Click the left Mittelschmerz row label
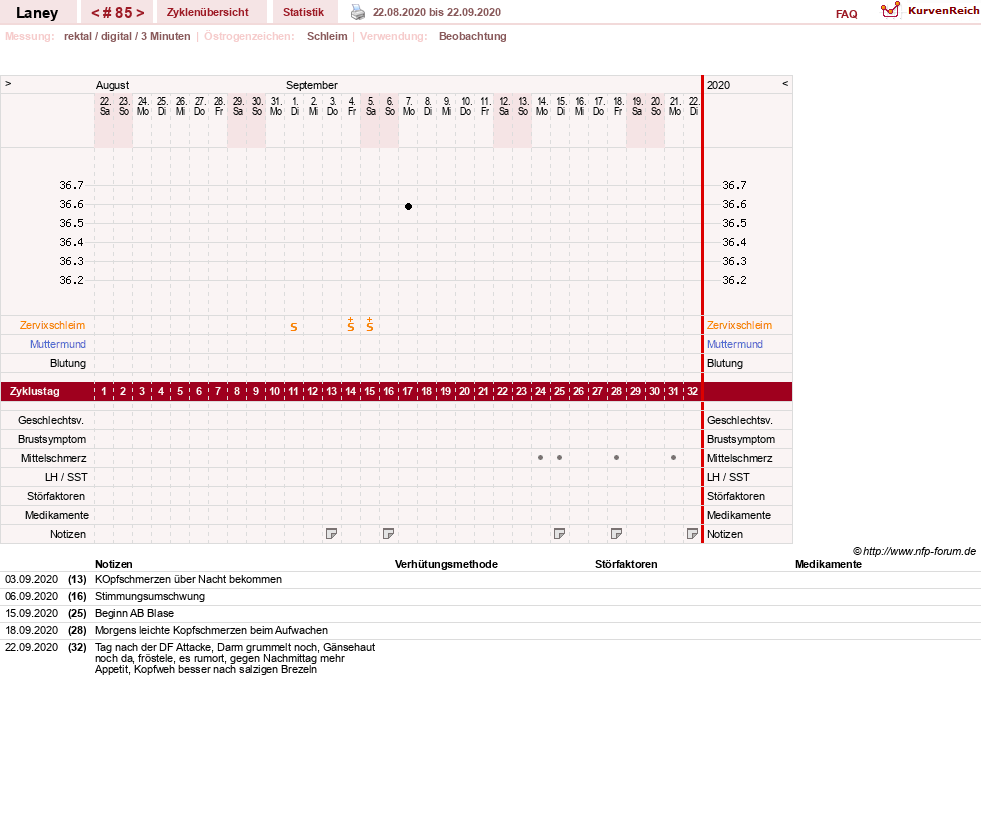Image resolution: width=981 pixels, height=832 pixels. (x=54, y=459)
